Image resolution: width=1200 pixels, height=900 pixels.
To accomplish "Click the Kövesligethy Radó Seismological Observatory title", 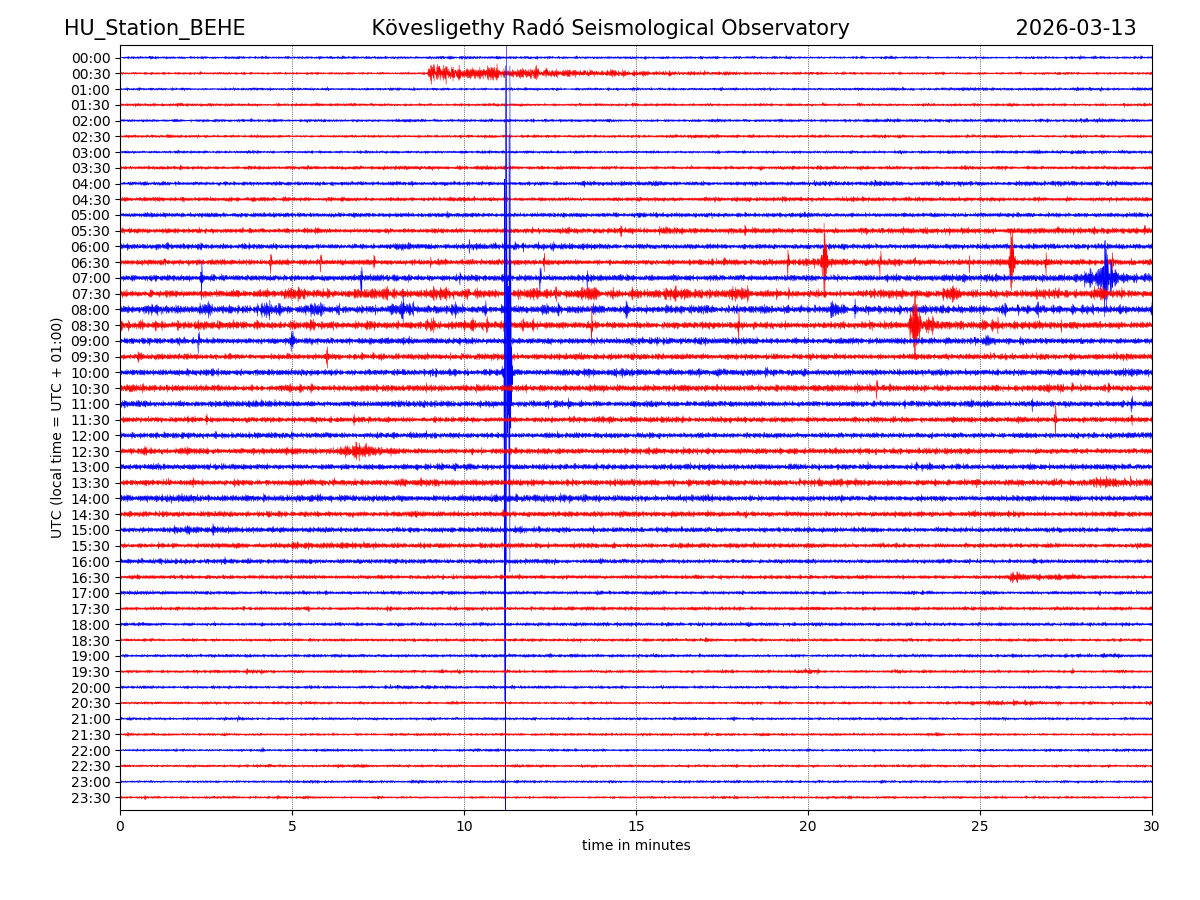I will point(610,28).
